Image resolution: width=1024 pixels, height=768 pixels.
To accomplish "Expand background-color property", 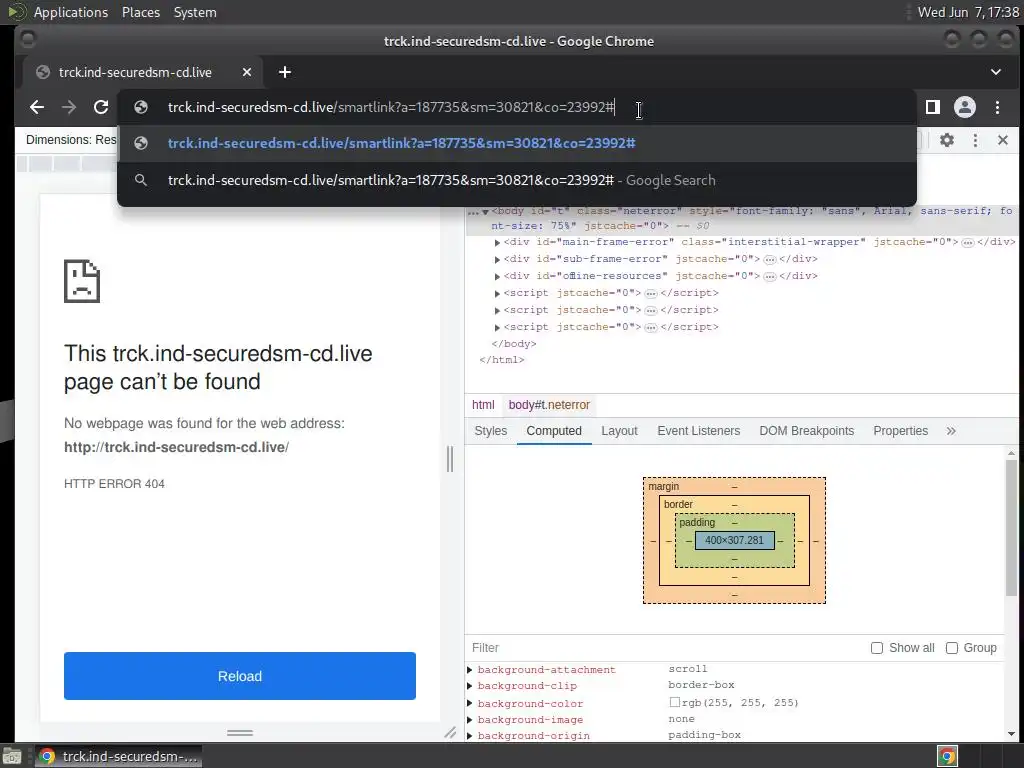I will coord(470,703).
